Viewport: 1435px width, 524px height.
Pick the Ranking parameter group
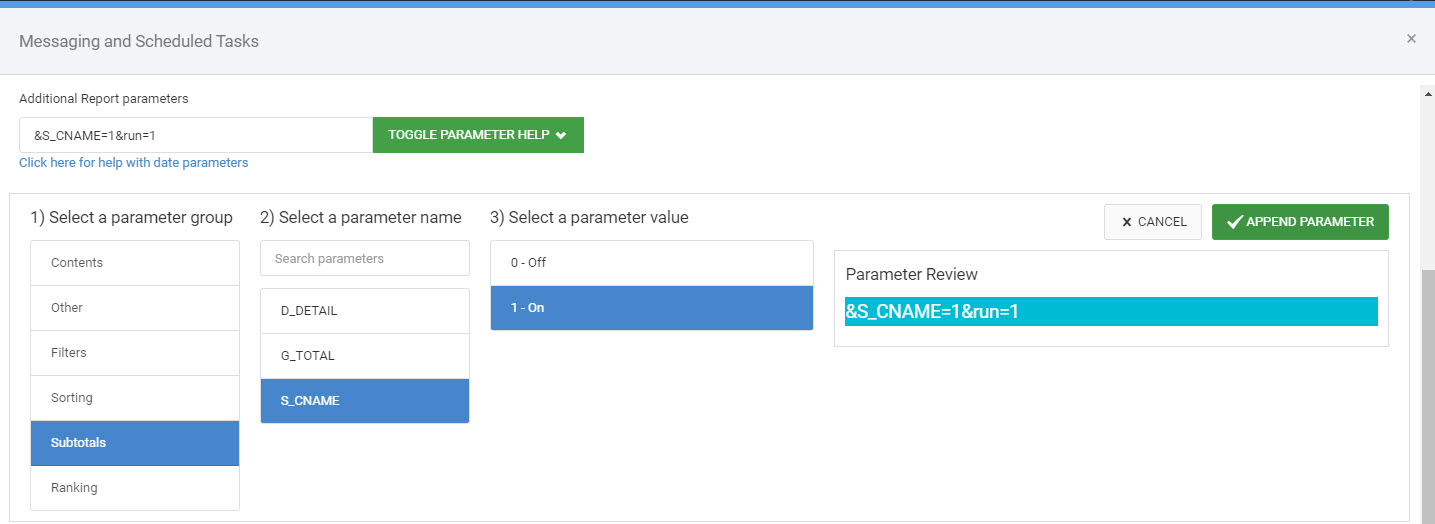135,488
